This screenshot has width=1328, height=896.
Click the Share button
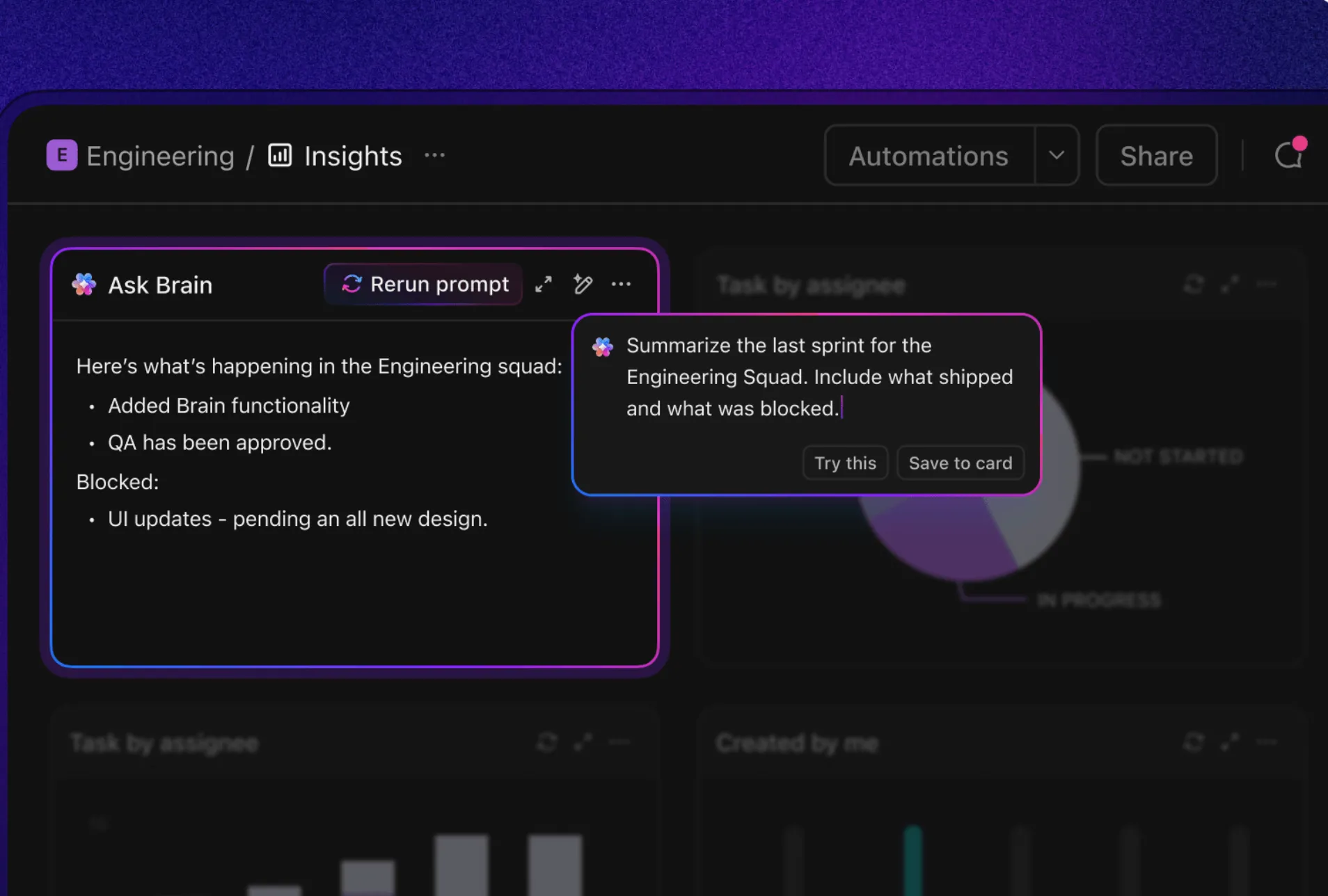point(1156,156)
